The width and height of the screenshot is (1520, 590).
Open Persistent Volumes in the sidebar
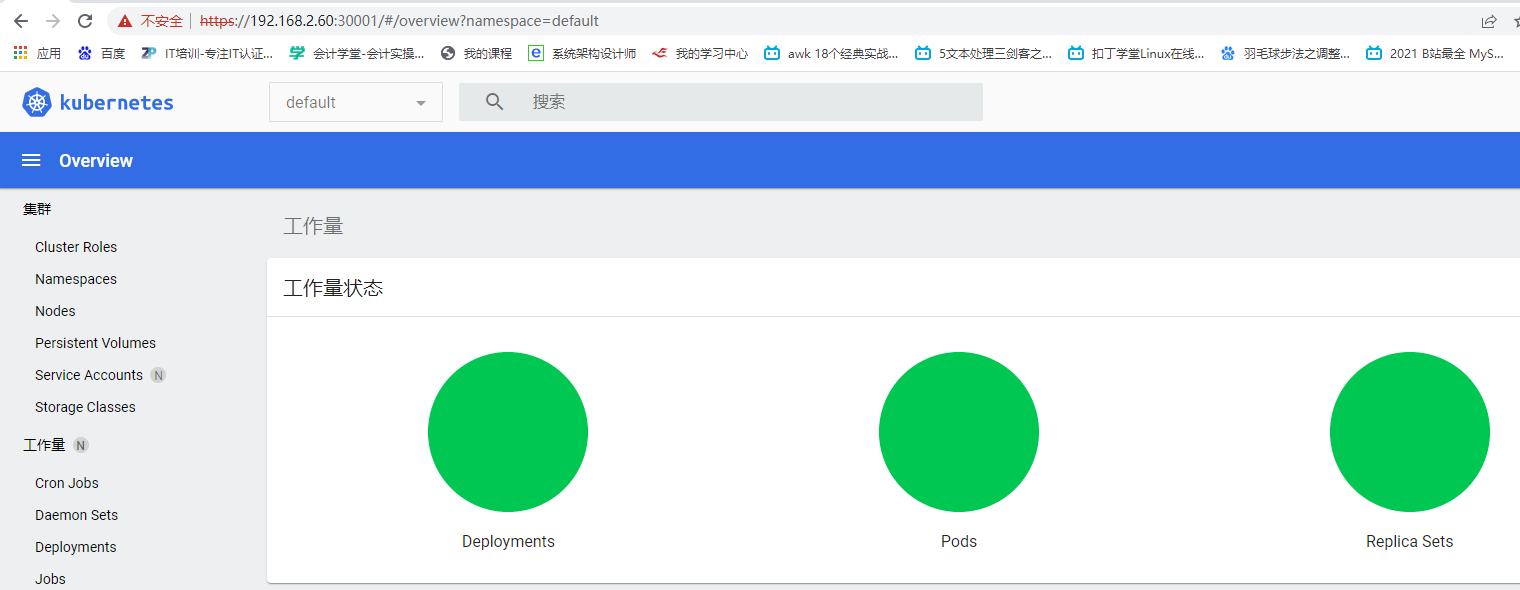(x=95, y=343)
